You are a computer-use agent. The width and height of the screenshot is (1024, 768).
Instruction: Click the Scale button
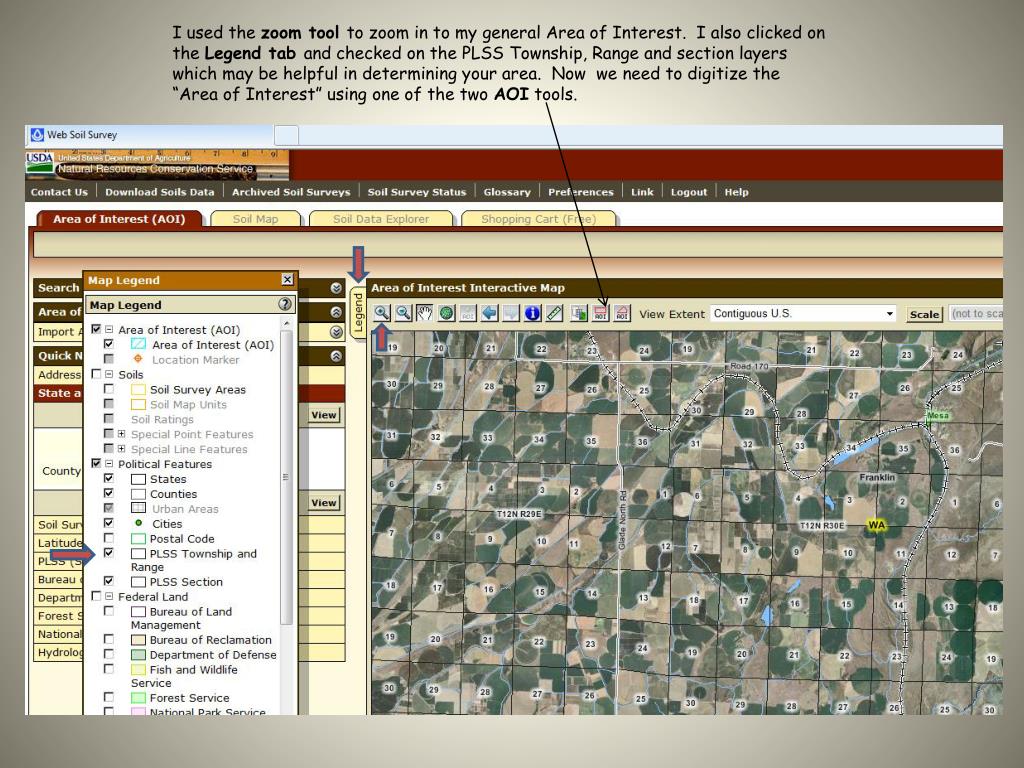pos(924,314)
